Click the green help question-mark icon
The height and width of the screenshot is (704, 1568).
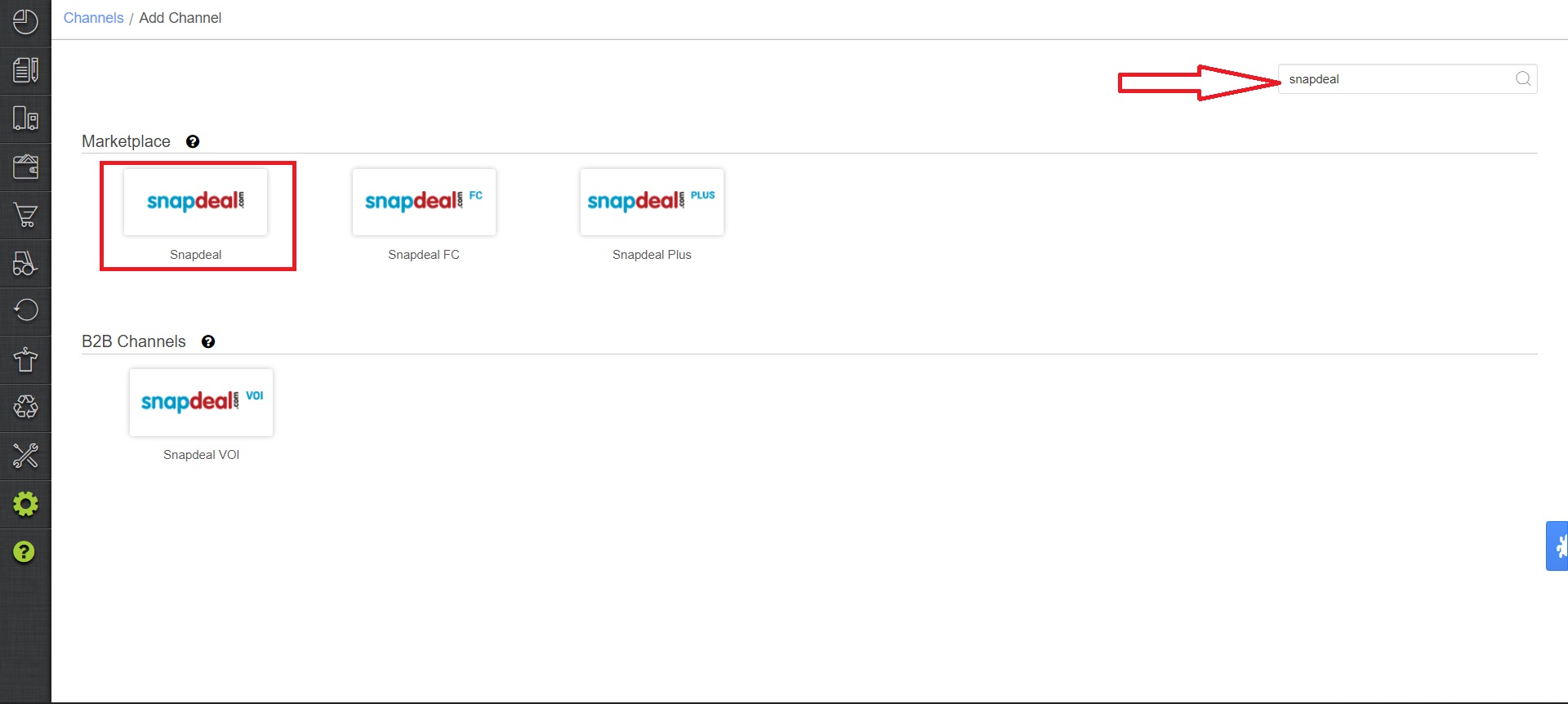[24, 552]
